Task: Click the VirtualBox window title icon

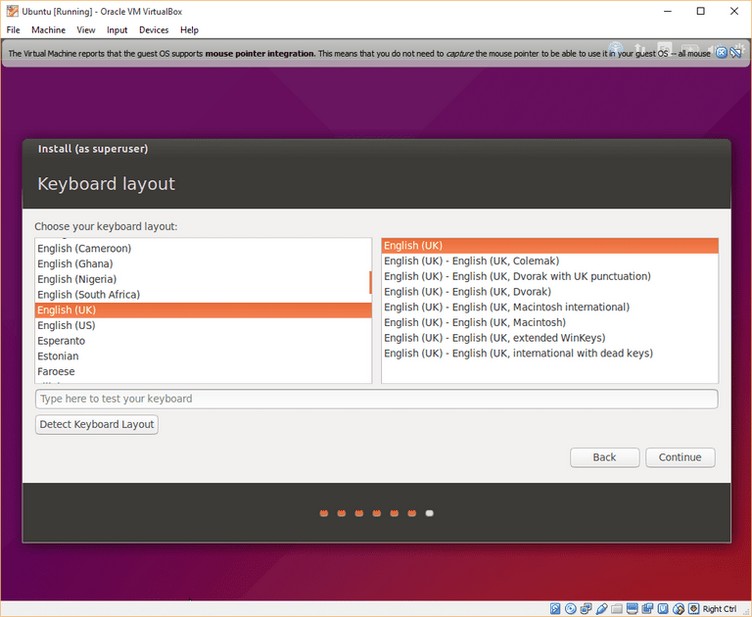Action: coord(12,11)
